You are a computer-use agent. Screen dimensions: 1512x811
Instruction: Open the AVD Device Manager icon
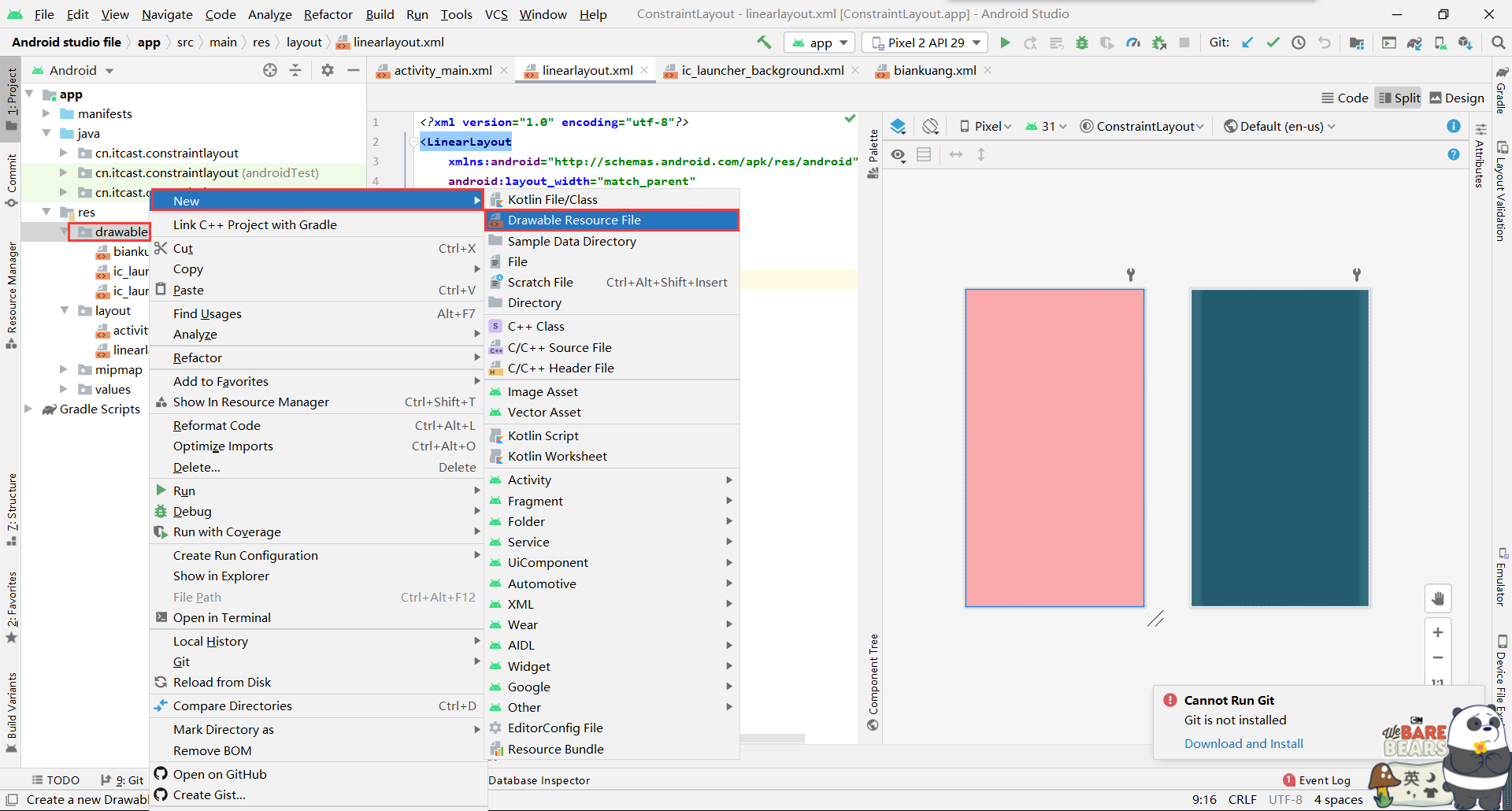tap(1441, 43)
